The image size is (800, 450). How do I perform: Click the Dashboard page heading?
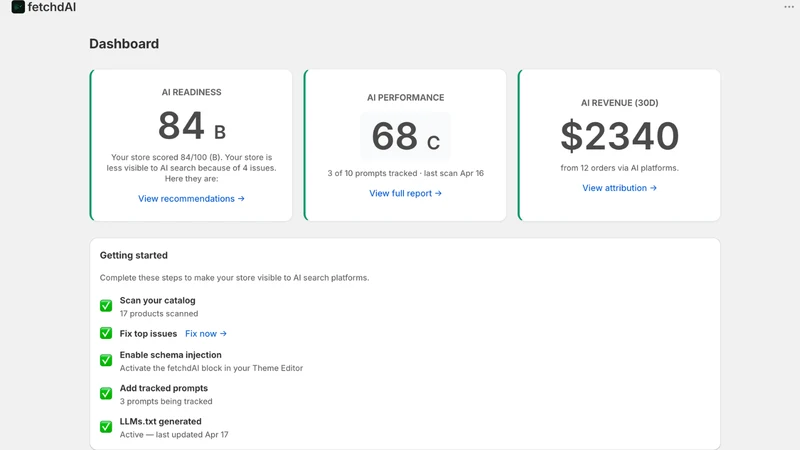tap(124, 44)
